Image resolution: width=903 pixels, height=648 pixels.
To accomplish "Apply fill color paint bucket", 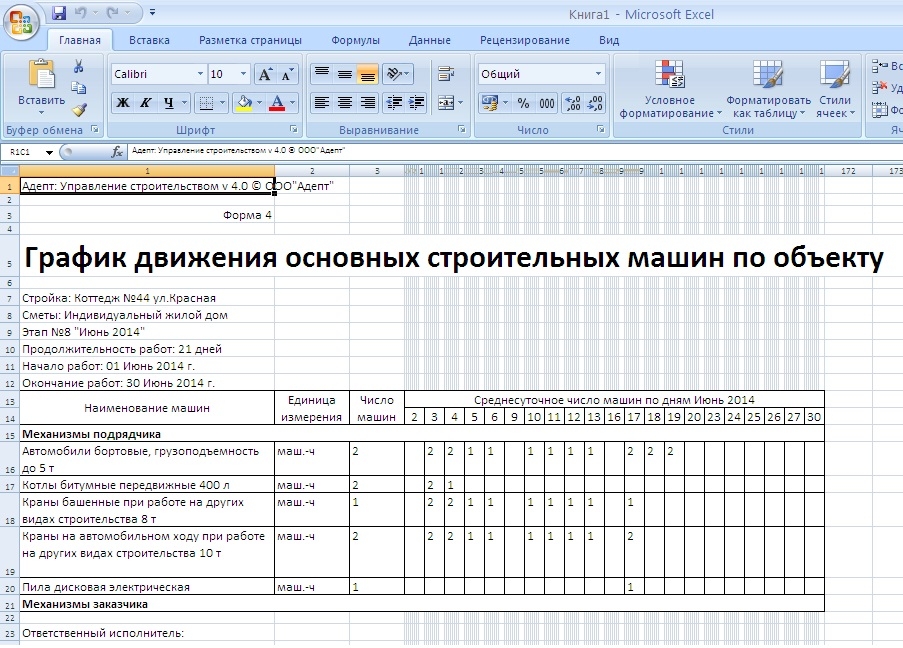I will [244, 103].
